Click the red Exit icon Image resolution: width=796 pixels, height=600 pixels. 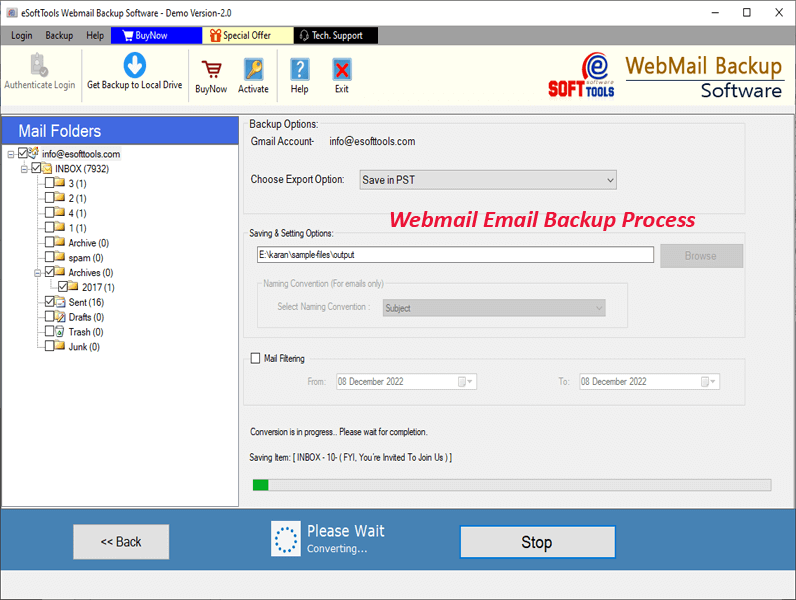point(342,69)
